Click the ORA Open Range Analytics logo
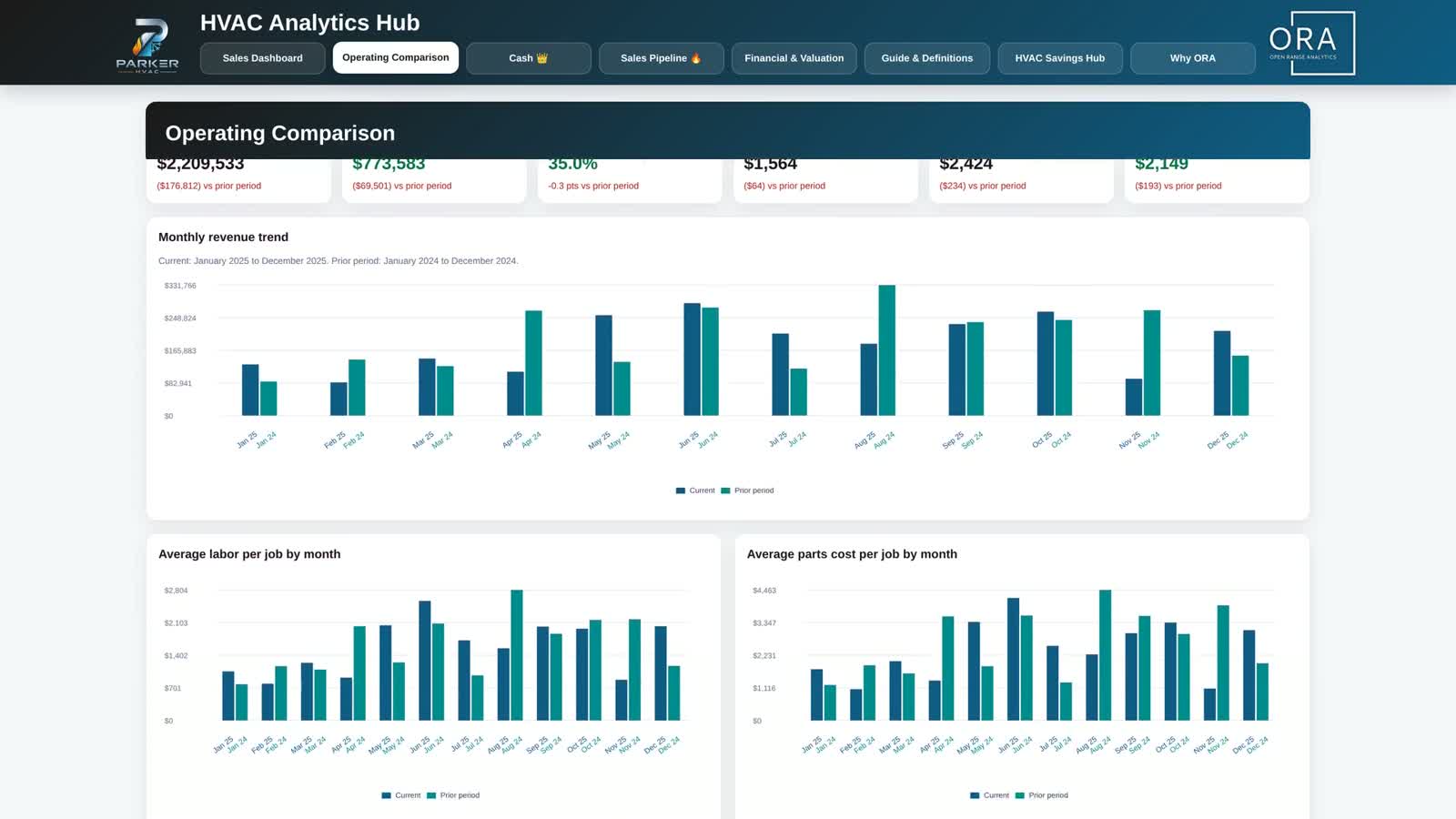Image resolution: width=1456 pixels, height=819 pixels. [x=1311, y=43]
